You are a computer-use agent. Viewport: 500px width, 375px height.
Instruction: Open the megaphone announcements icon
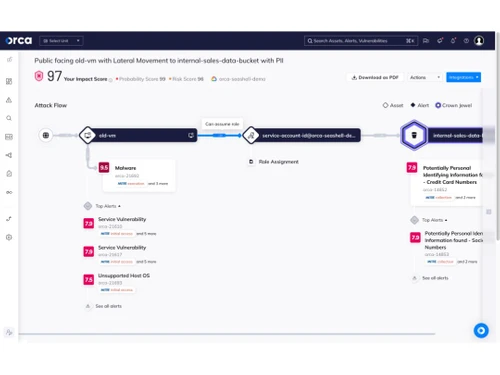pyautogui.click(x=440, y=41)
